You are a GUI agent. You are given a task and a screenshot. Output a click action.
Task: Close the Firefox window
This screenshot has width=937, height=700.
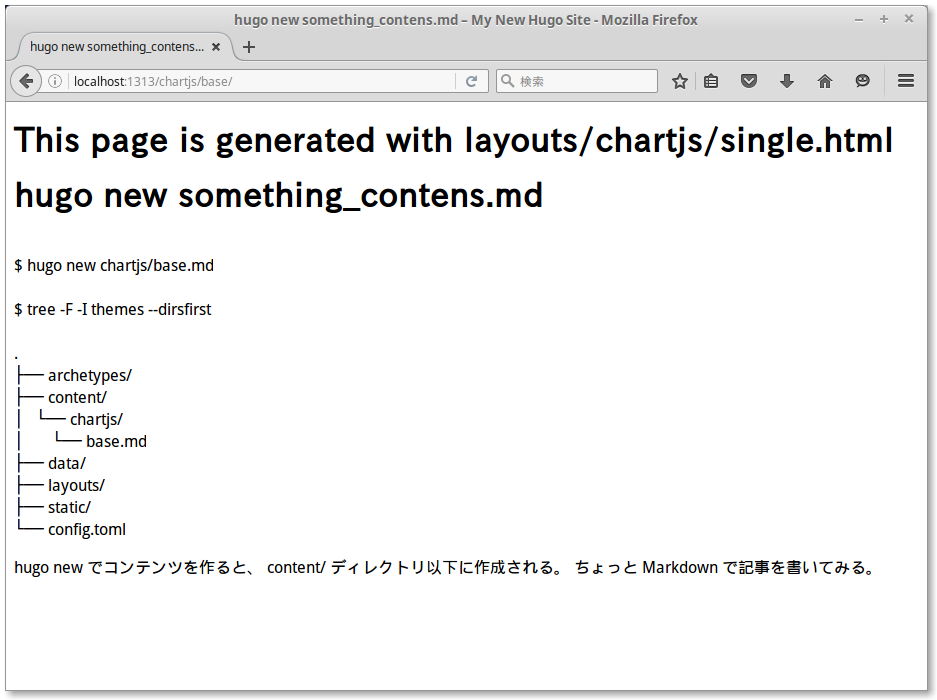click(909, 19)
